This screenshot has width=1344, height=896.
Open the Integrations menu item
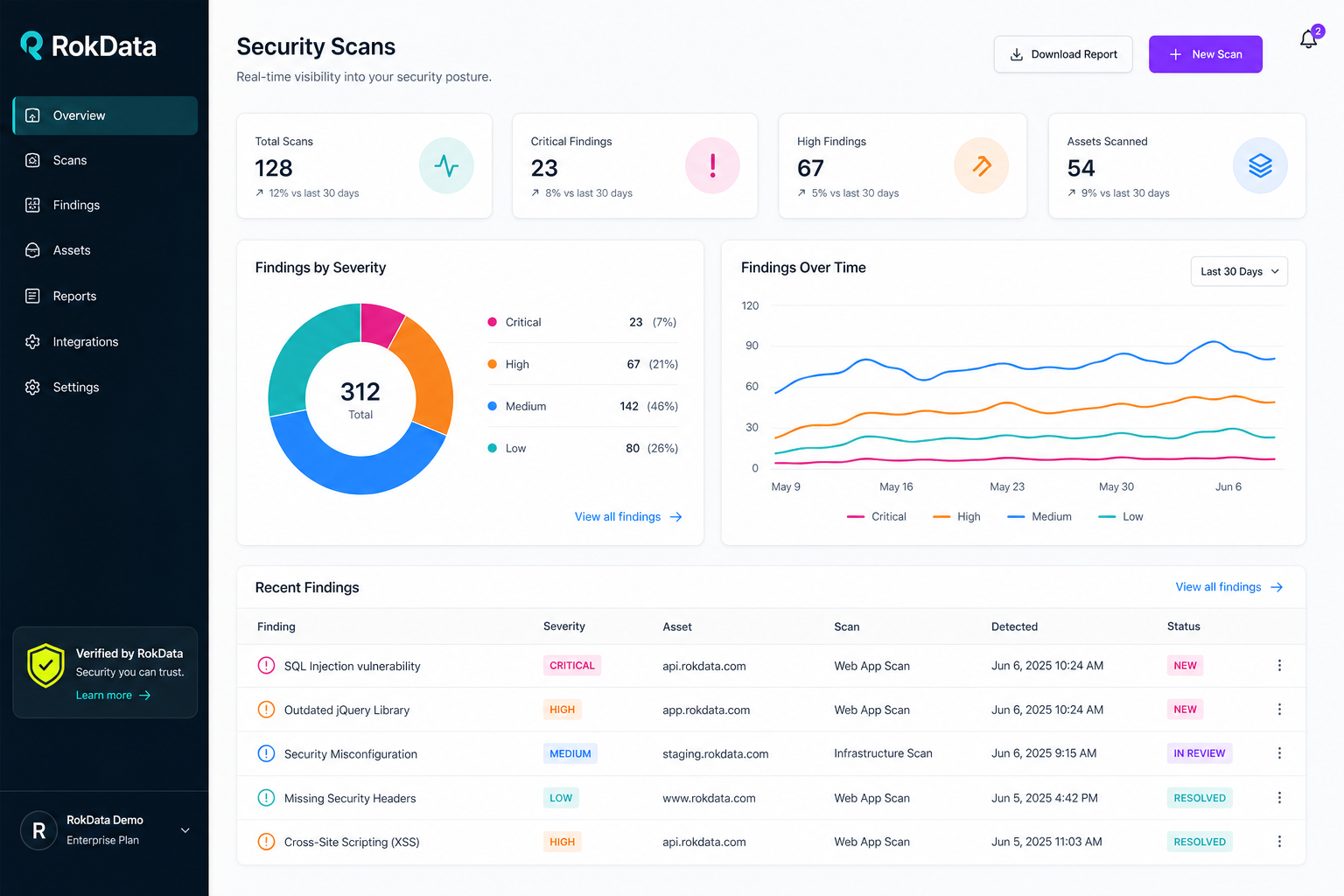[x=105, y=341]
